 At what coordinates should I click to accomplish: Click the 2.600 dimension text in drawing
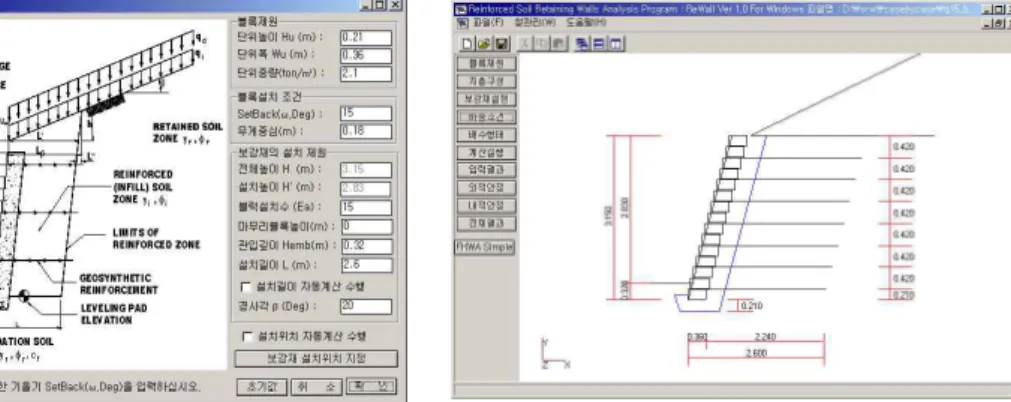click(756, 354)
